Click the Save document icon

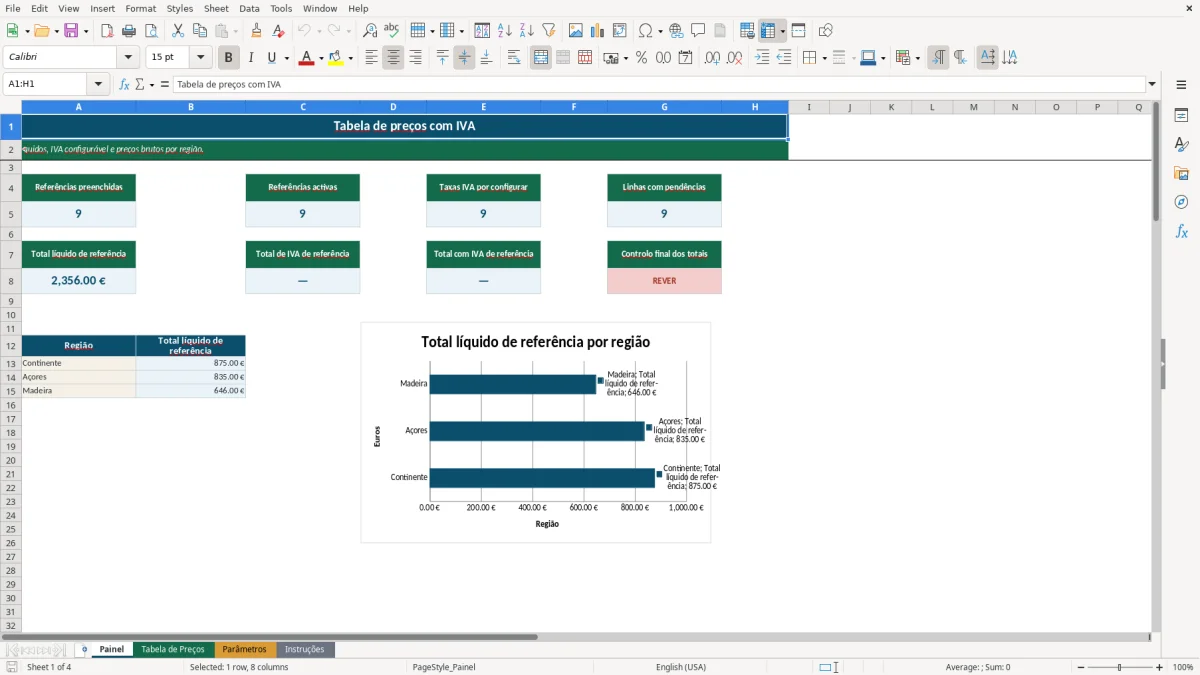[x=71, y=31]
